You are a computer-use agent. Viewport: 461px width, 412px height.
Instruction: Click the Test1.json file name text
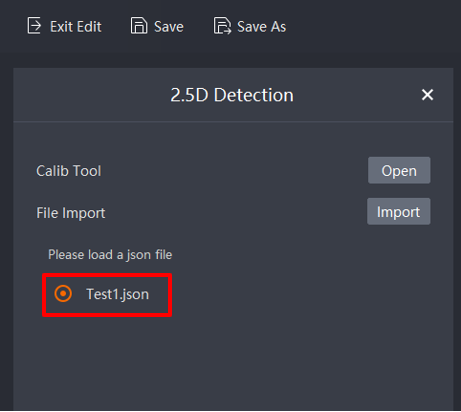tap(118, 294)
